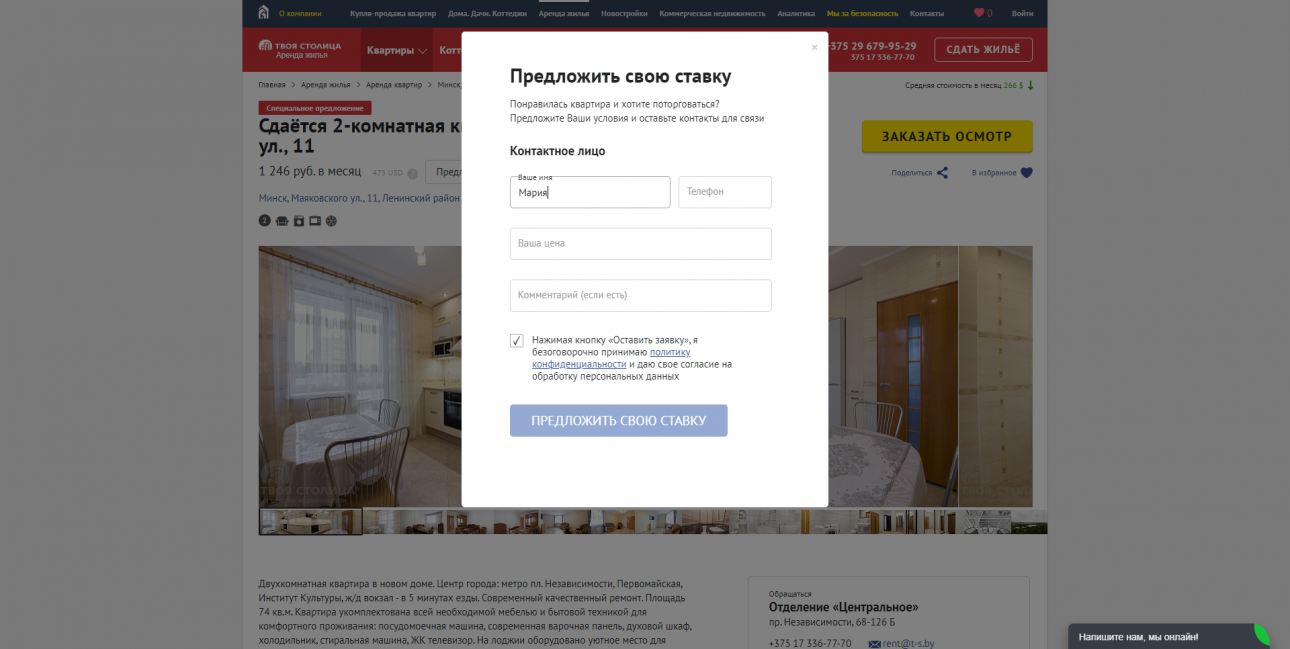The image size is (1290, 649).
Task: Untick the personal data consent checkbox
Action: tap(516, 341)
